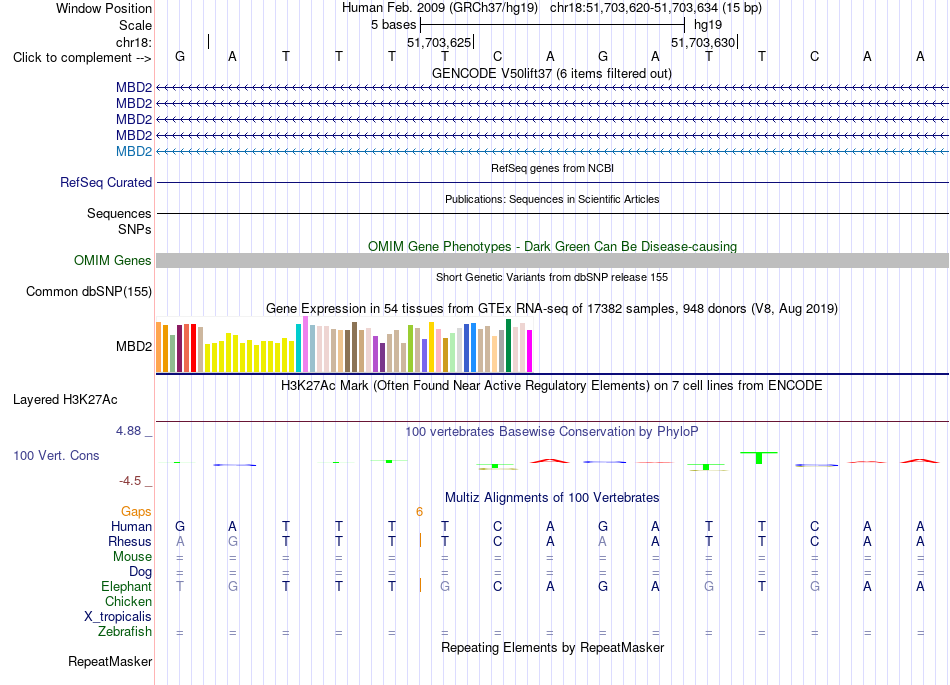Select the Human species label
The height and width of the screenshot is (685, 950).
(x=131, y=526)
